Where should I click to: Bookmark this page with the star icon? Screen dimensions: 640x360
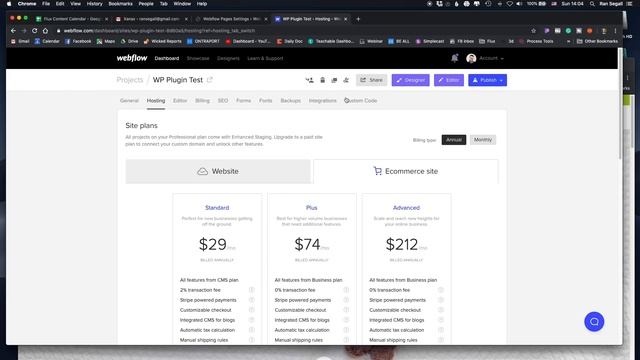coord(533,31)
